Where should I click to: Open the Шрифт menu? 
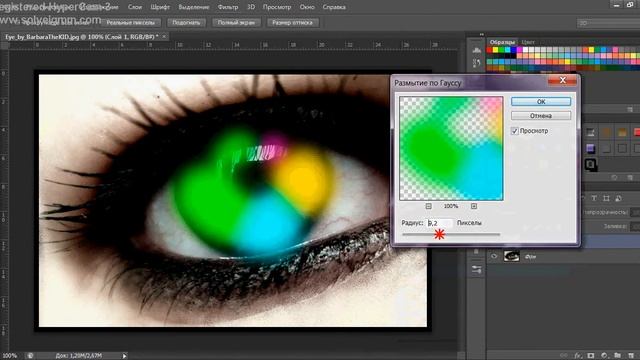tap(160, 7)
